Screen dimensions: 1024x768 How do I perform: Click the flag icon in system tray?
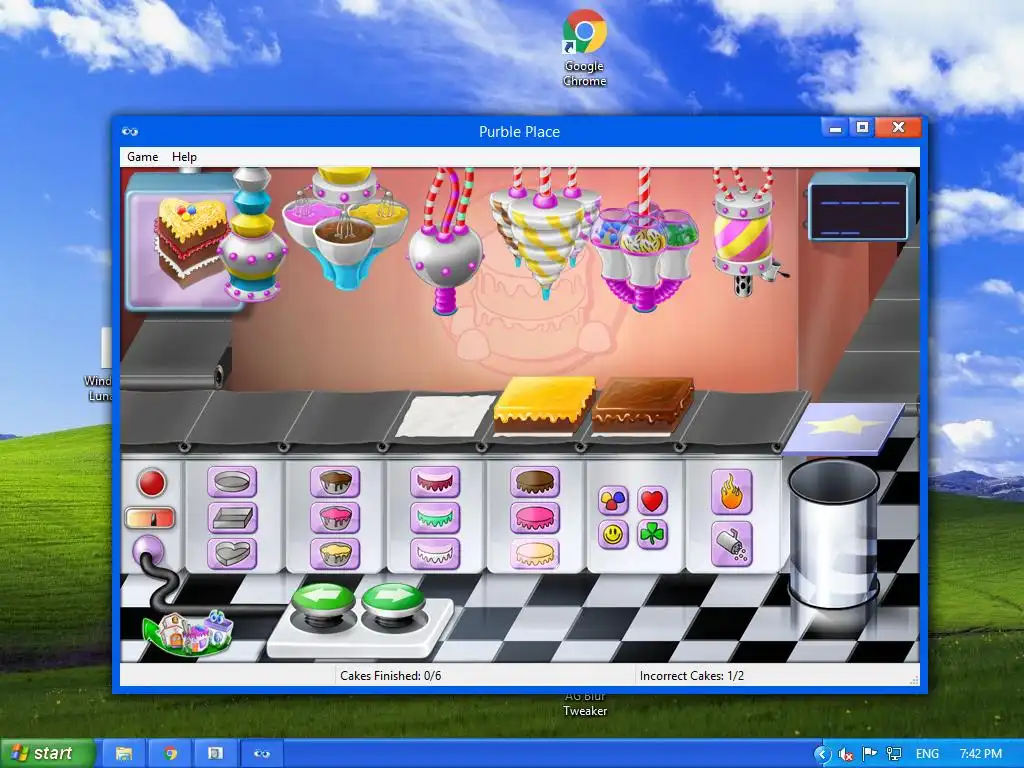coord(869,754)
